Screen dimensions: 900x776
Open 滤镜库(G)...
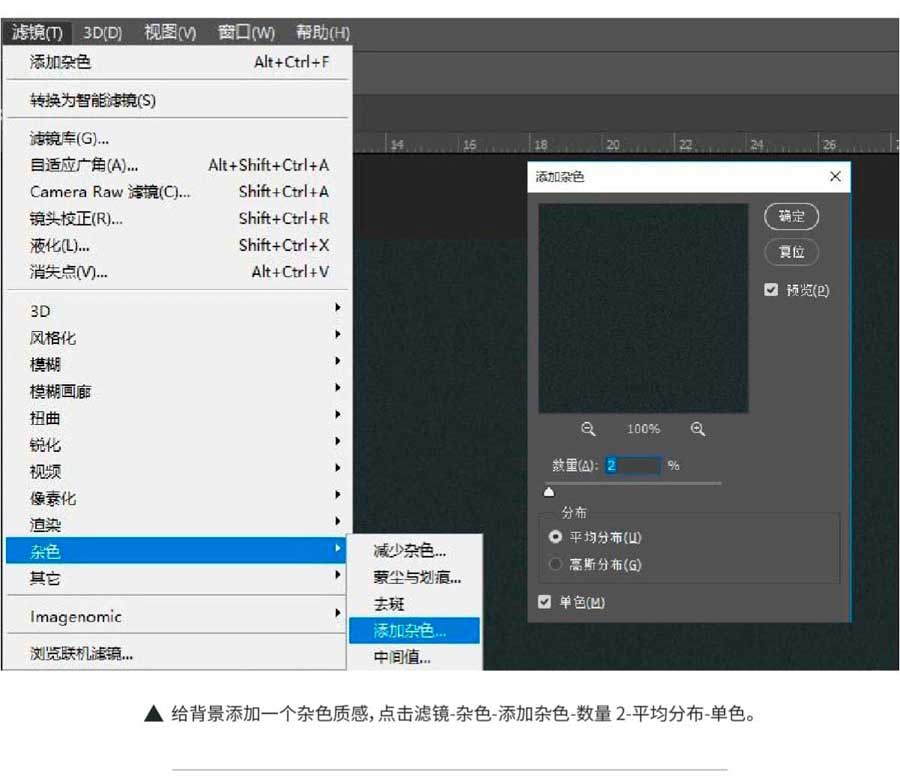[176, 138]
